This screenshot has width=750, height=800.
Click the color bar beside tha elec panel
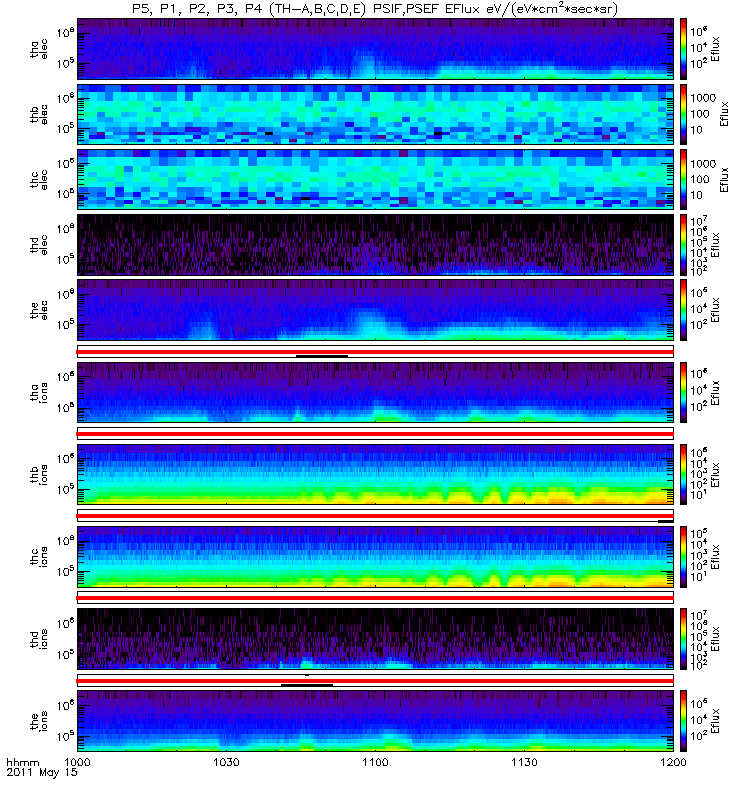683,49
